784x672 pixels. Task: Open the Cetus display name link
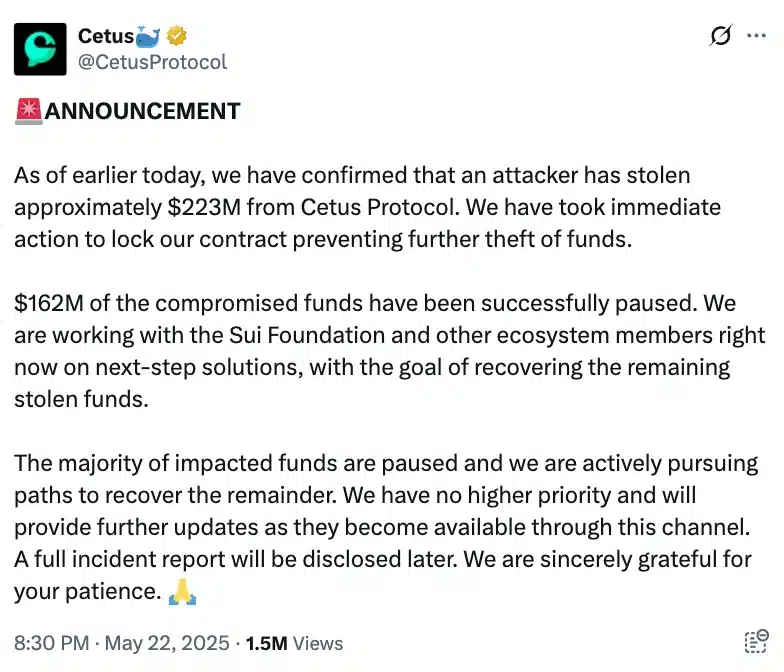pos(105,36)
